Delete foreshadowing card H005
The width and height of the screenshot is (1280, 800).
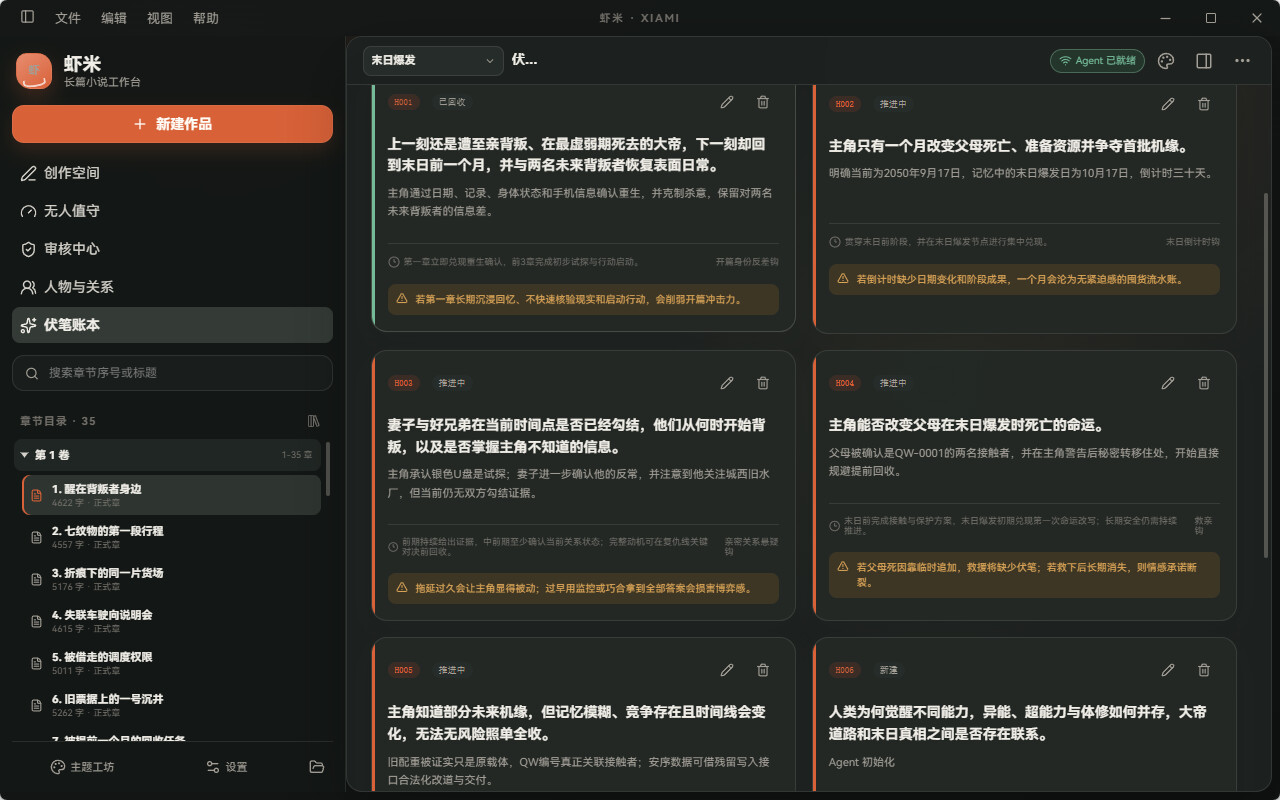pos(763,670)
